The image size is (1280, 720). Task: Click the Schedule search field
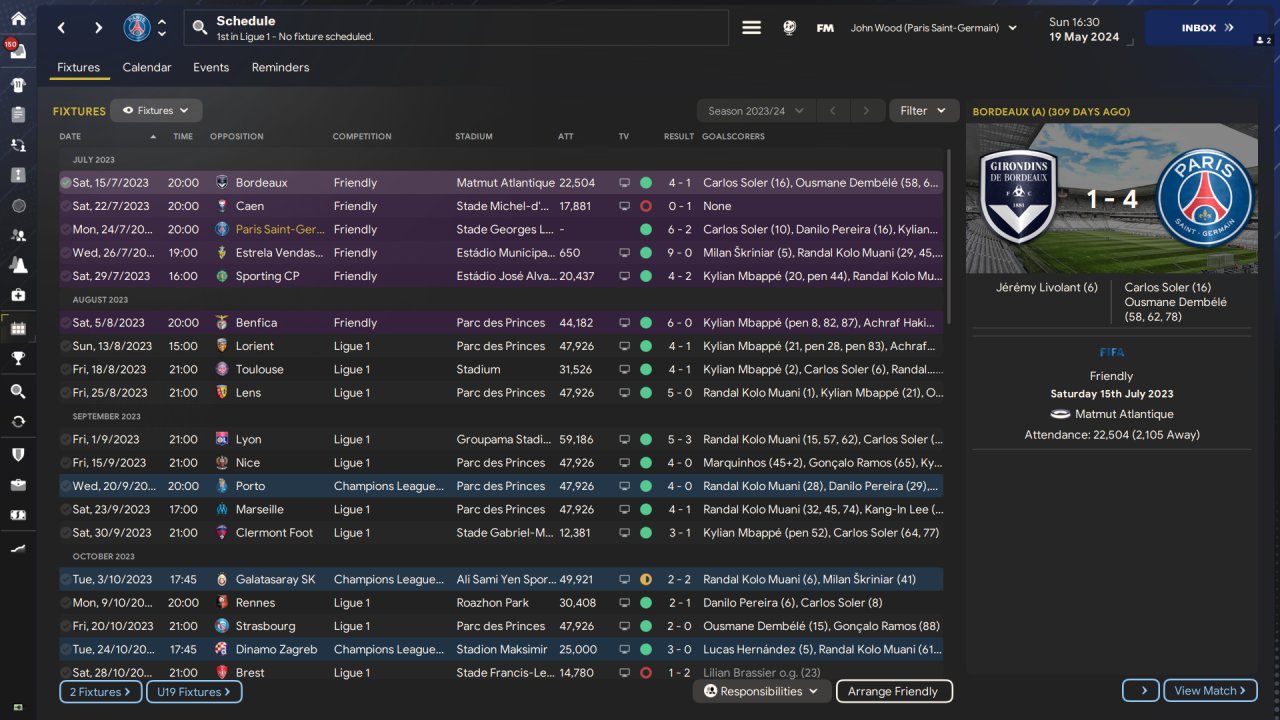456,28
